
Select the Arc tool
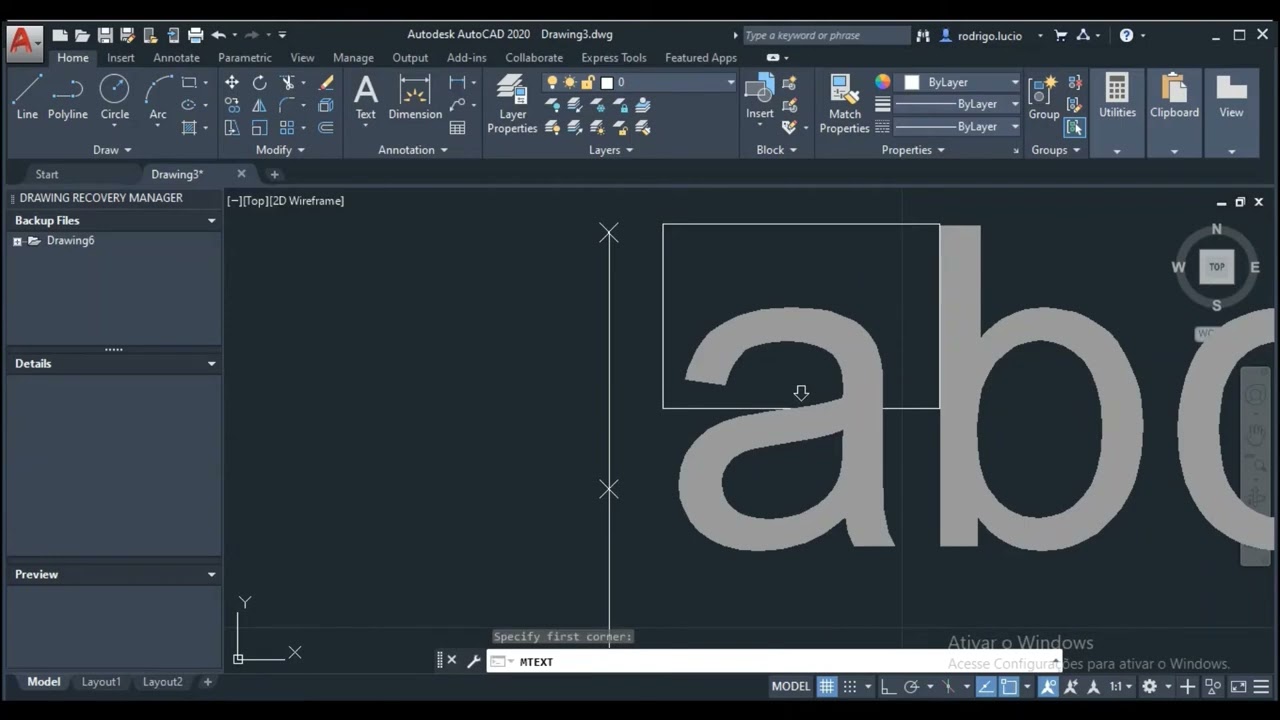tap(158, 97)
